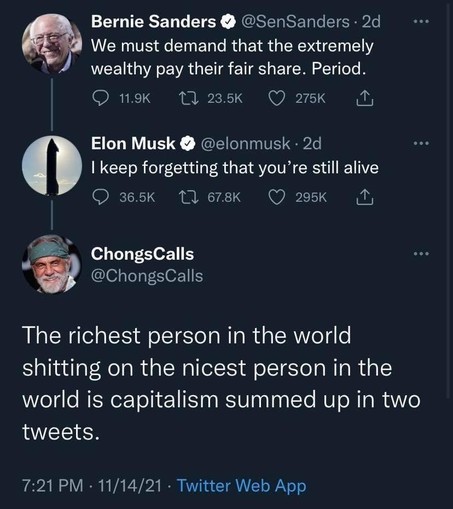This screenshot has height=509, width=453.
Task: Open Bernie Sanders' profile picture
Action: pyautogui.click(x=52, y=44)
